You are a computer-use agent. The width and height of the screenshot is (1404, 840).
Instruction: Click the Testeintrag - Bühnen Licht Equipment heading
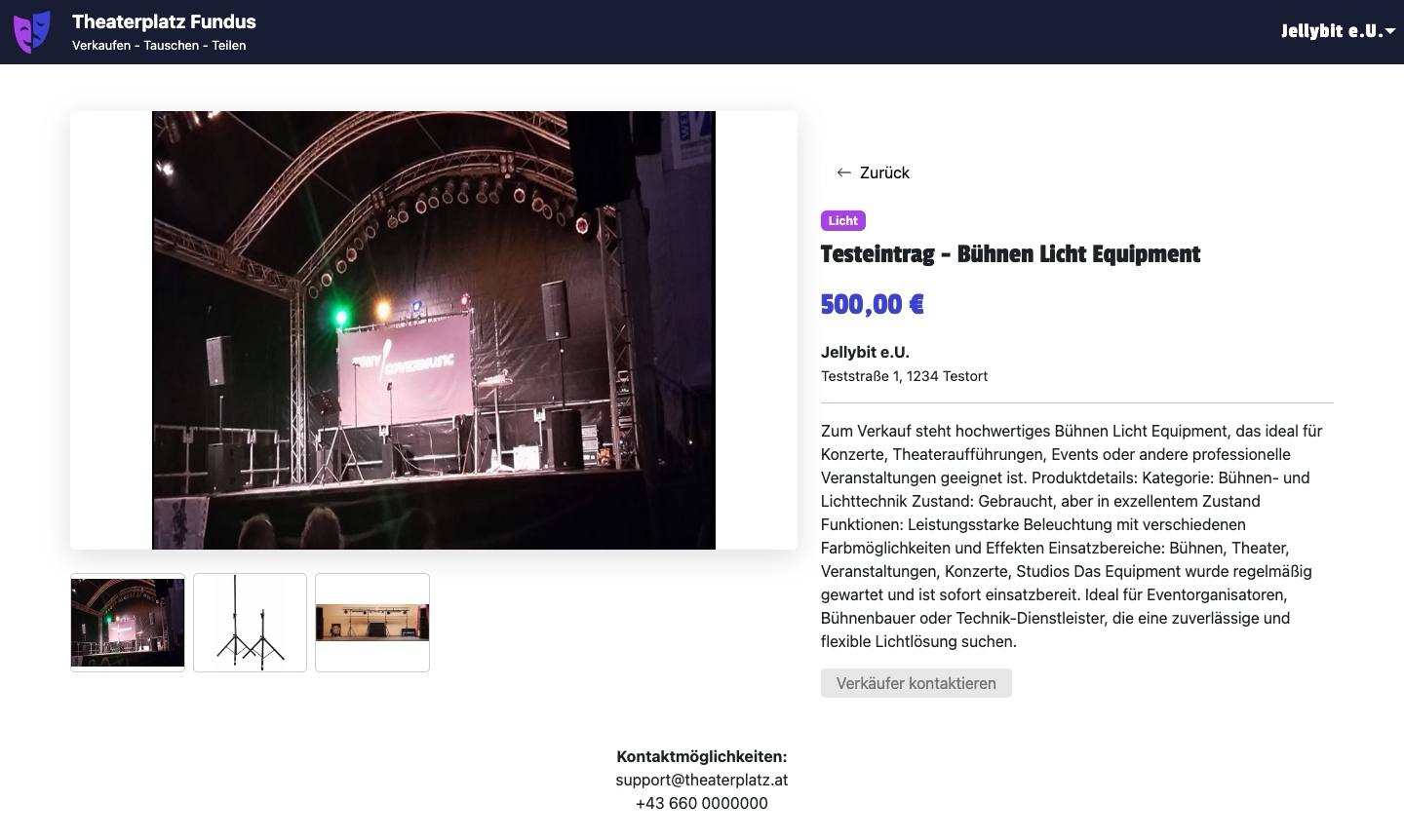pos(1010,254)
